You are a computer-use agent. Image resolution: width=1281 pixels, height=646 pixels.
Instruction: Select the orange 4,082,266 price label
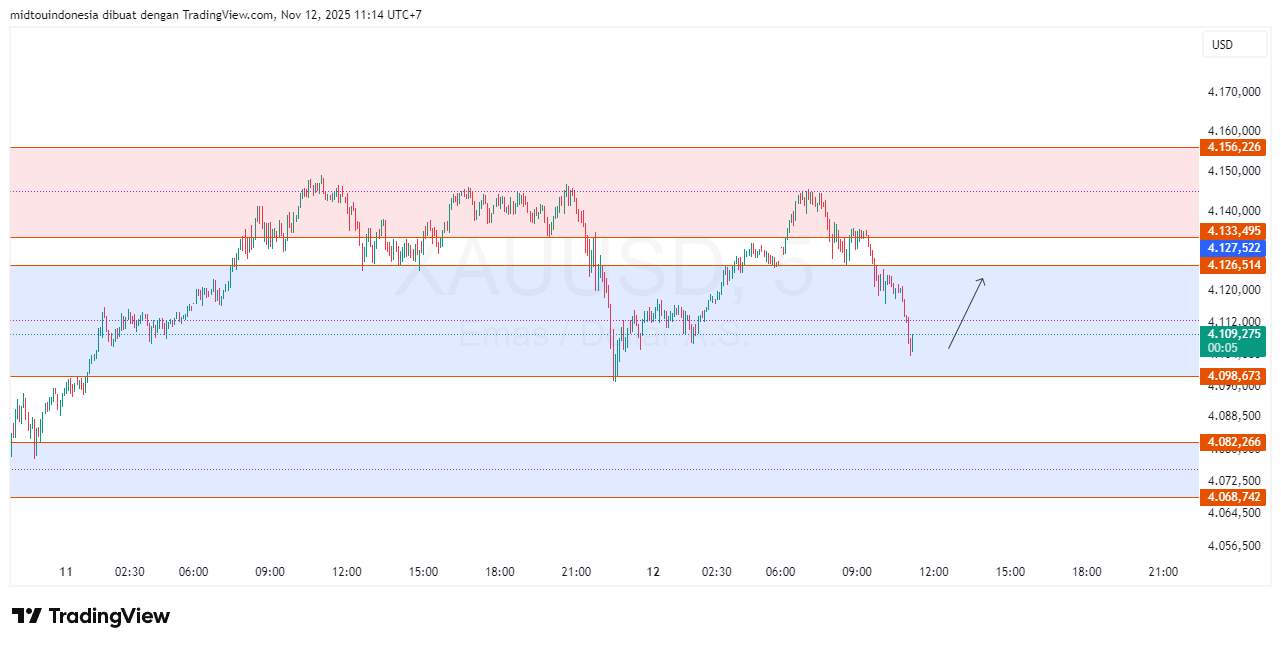1234,440
